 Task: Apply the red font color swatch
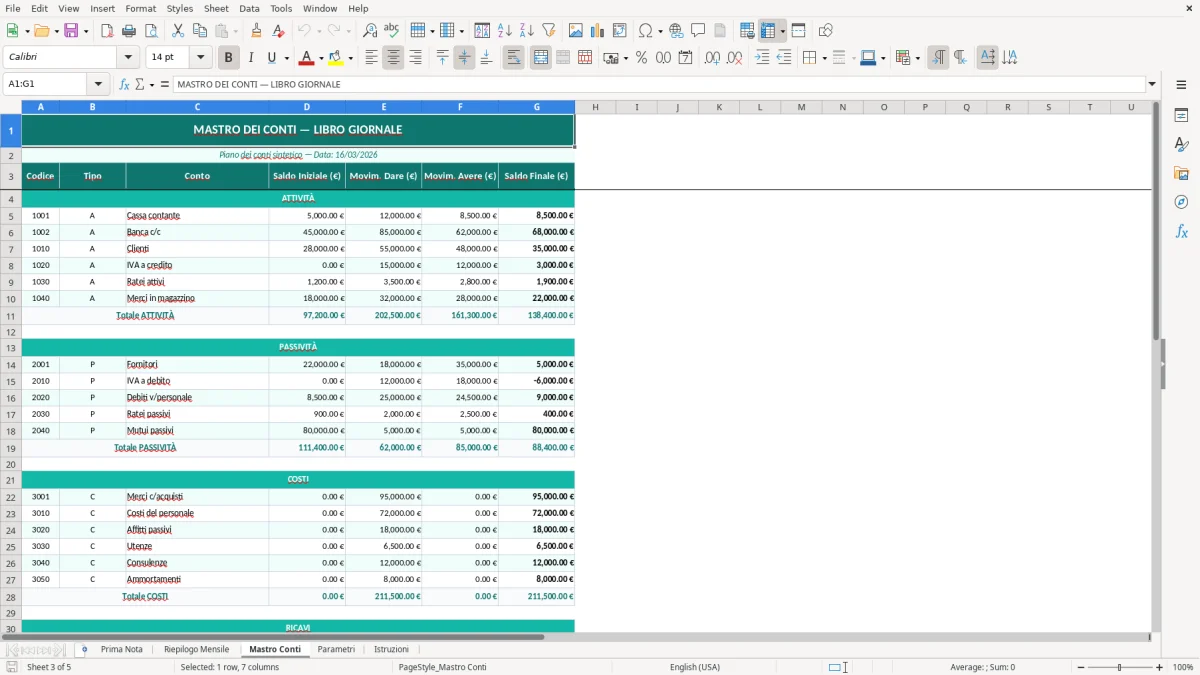click(x=308, y=58)
